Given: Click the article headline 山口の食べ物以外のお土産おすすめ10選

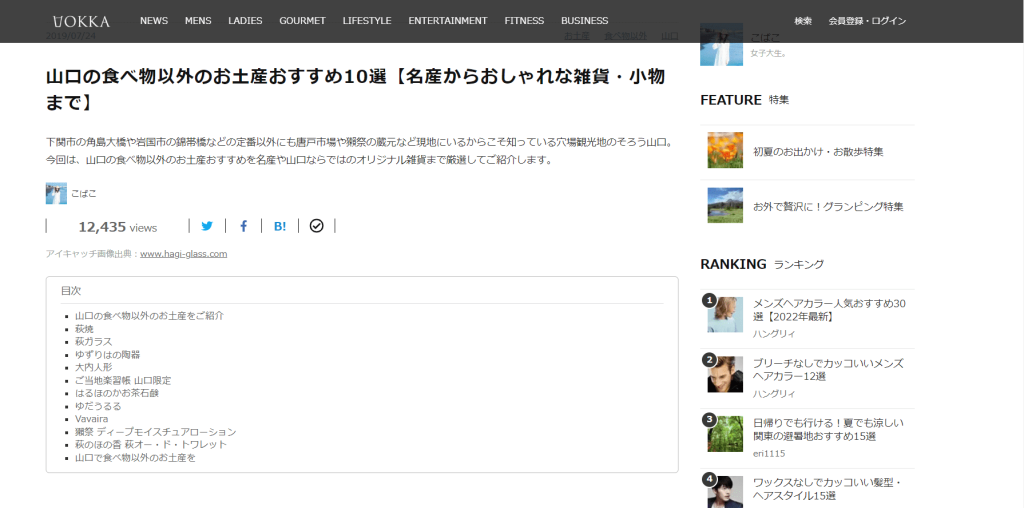Looking at the screenshot, I should (356, 89).
